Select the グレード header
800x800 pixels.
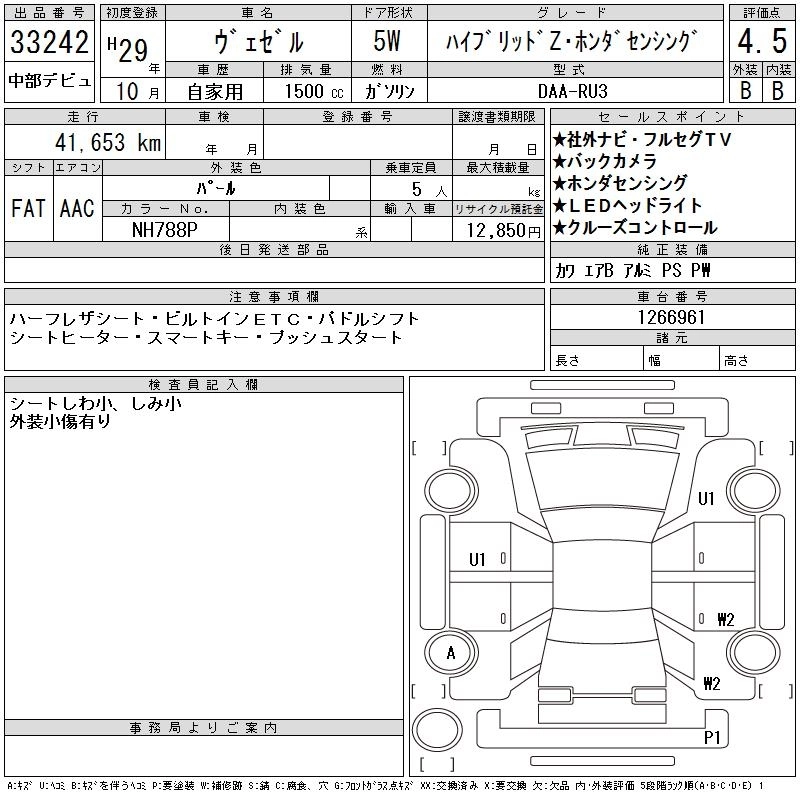576,13
